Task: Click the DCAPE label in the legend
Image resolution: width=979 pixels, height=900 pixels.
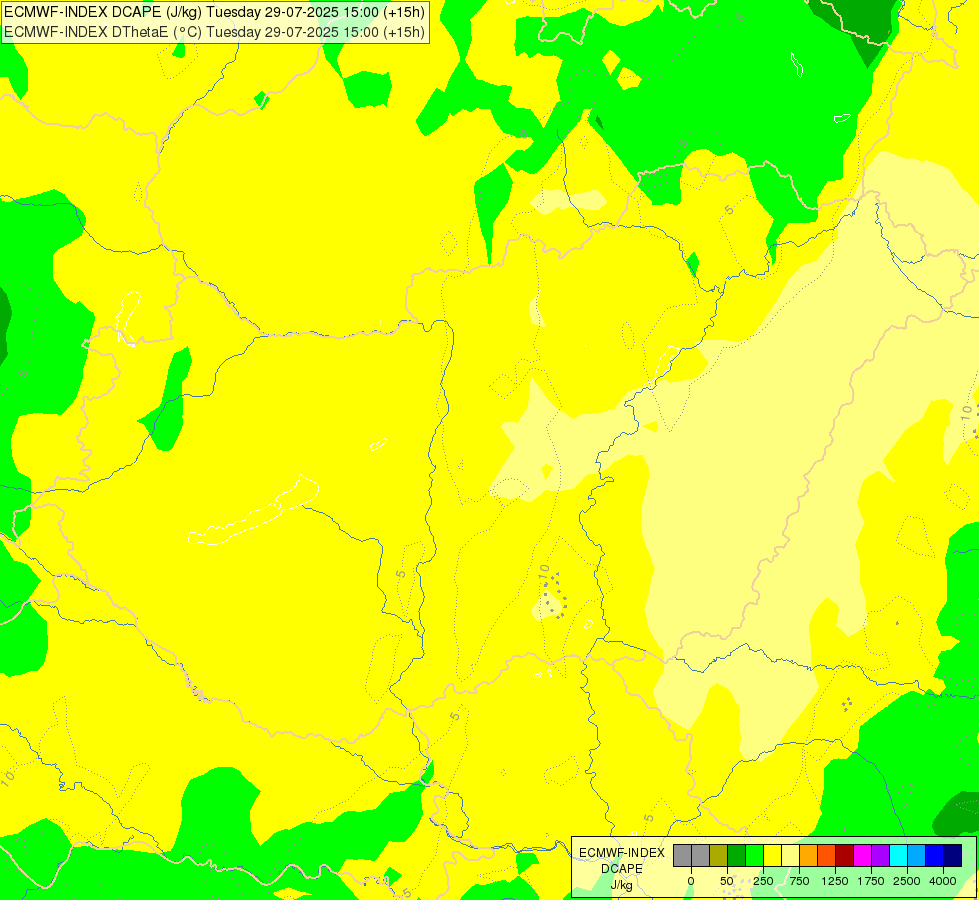Action: click(622, 869)
